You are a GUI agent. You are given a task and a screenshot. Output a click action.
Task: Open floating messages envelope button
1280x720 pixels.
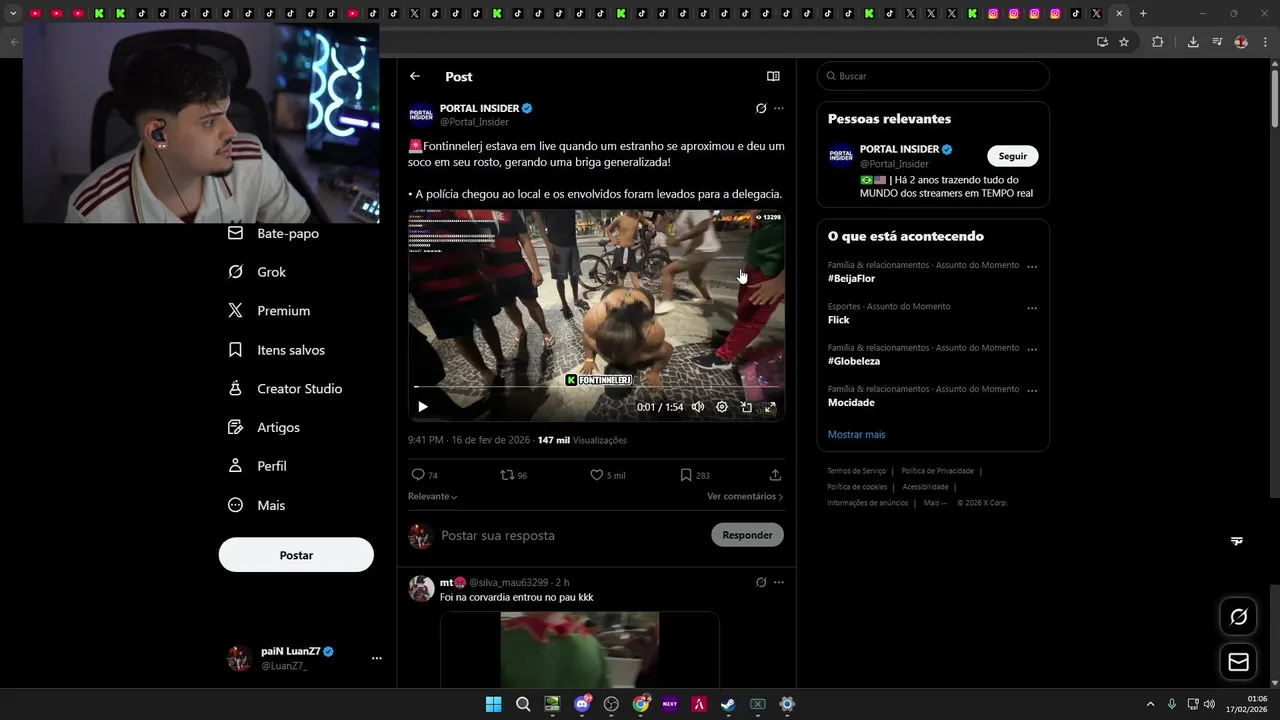(x=1238, y=662)
